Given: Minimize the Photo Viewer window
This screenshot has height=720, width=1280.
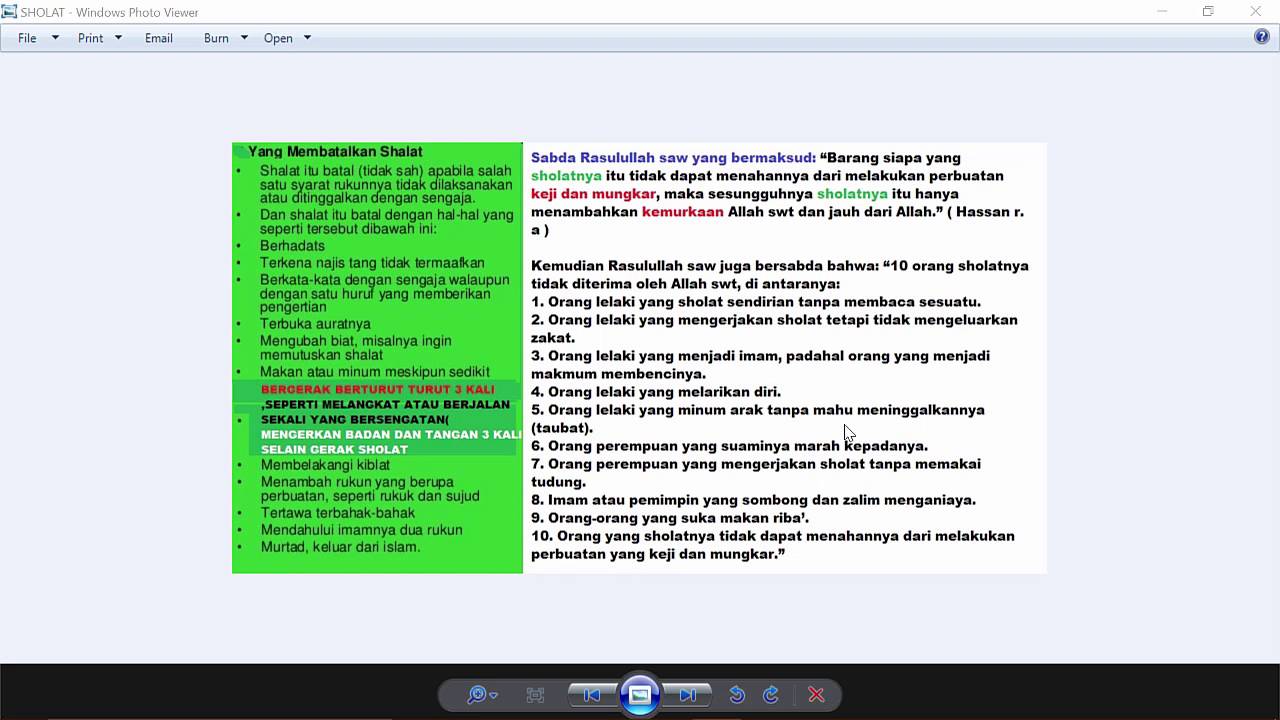Looking at the screenshot, I should pos(1162,12).
